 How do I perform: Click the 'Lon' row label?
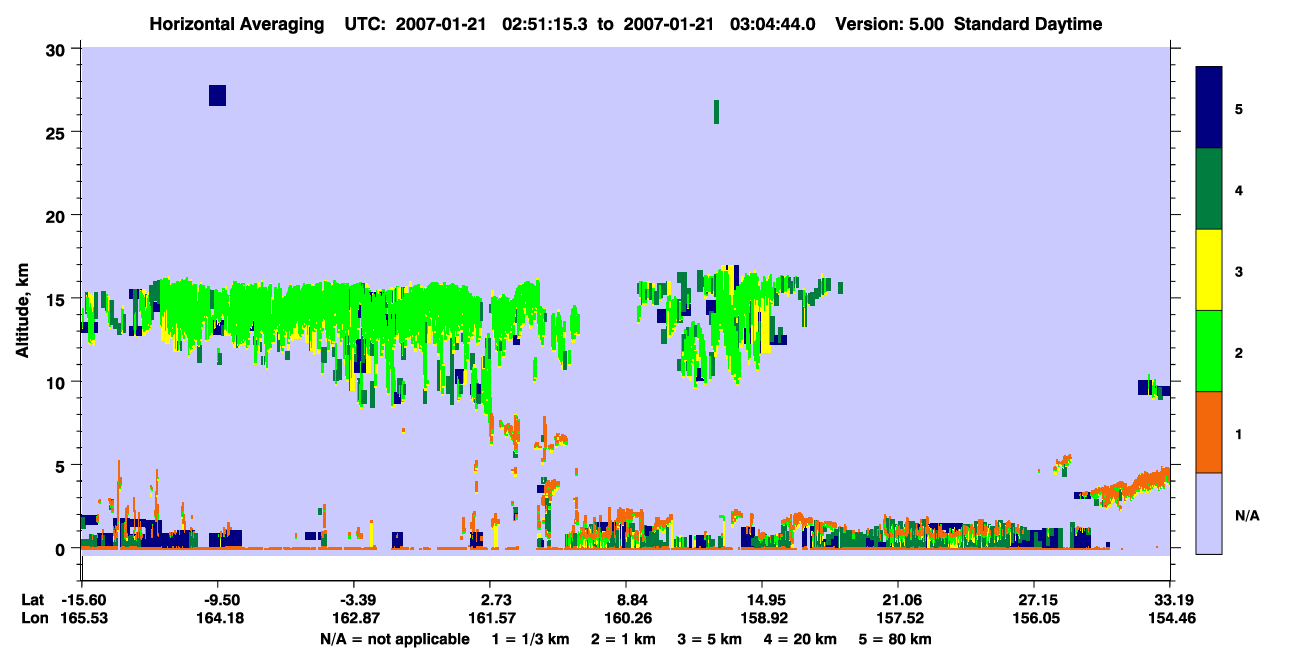pos(33,618)
